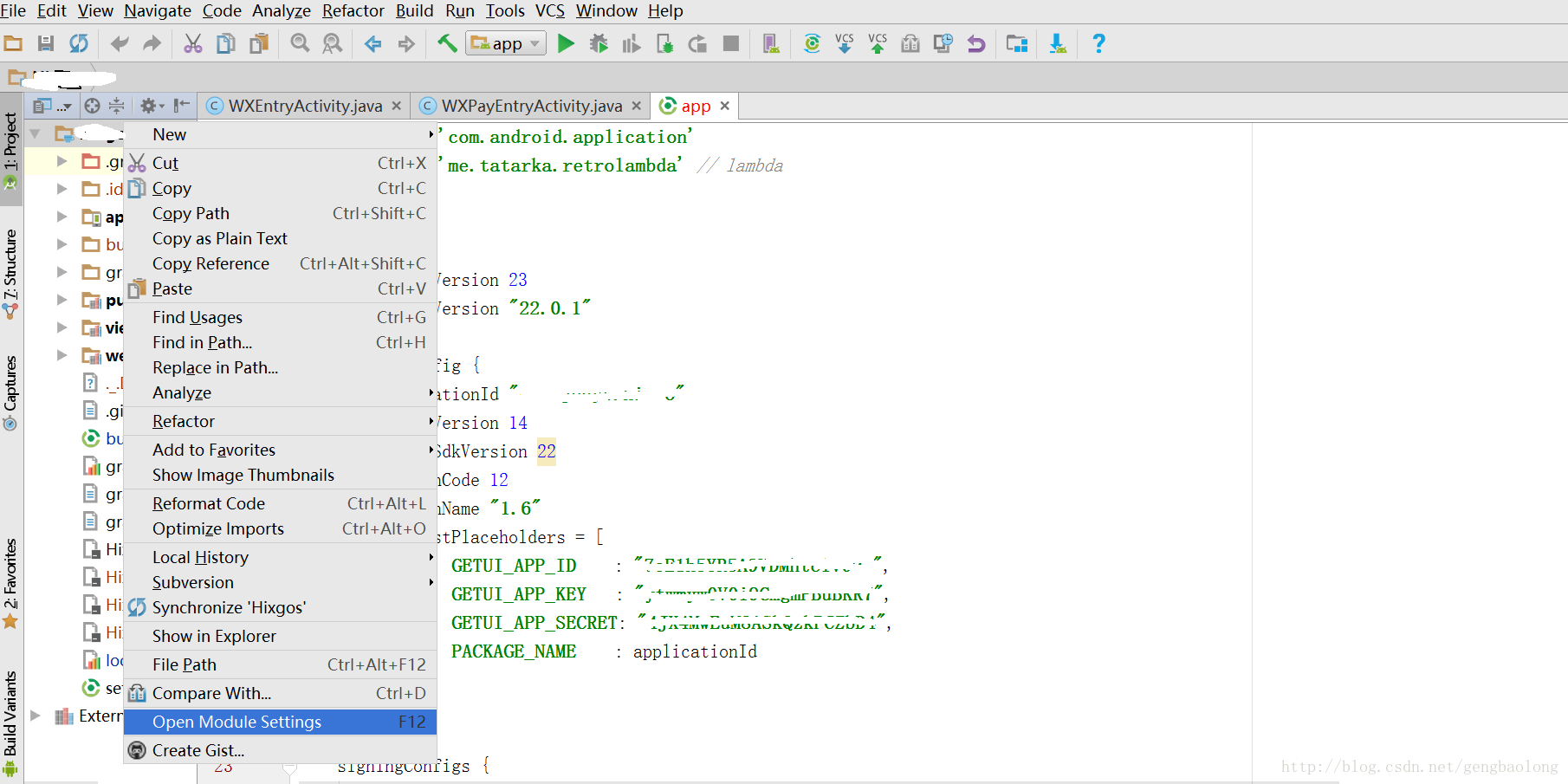Viewport: 1568px width, 784px height.
Task: Click Sync Project with Gradle icon
Action: pyautogui.click(x=812, y=43)
